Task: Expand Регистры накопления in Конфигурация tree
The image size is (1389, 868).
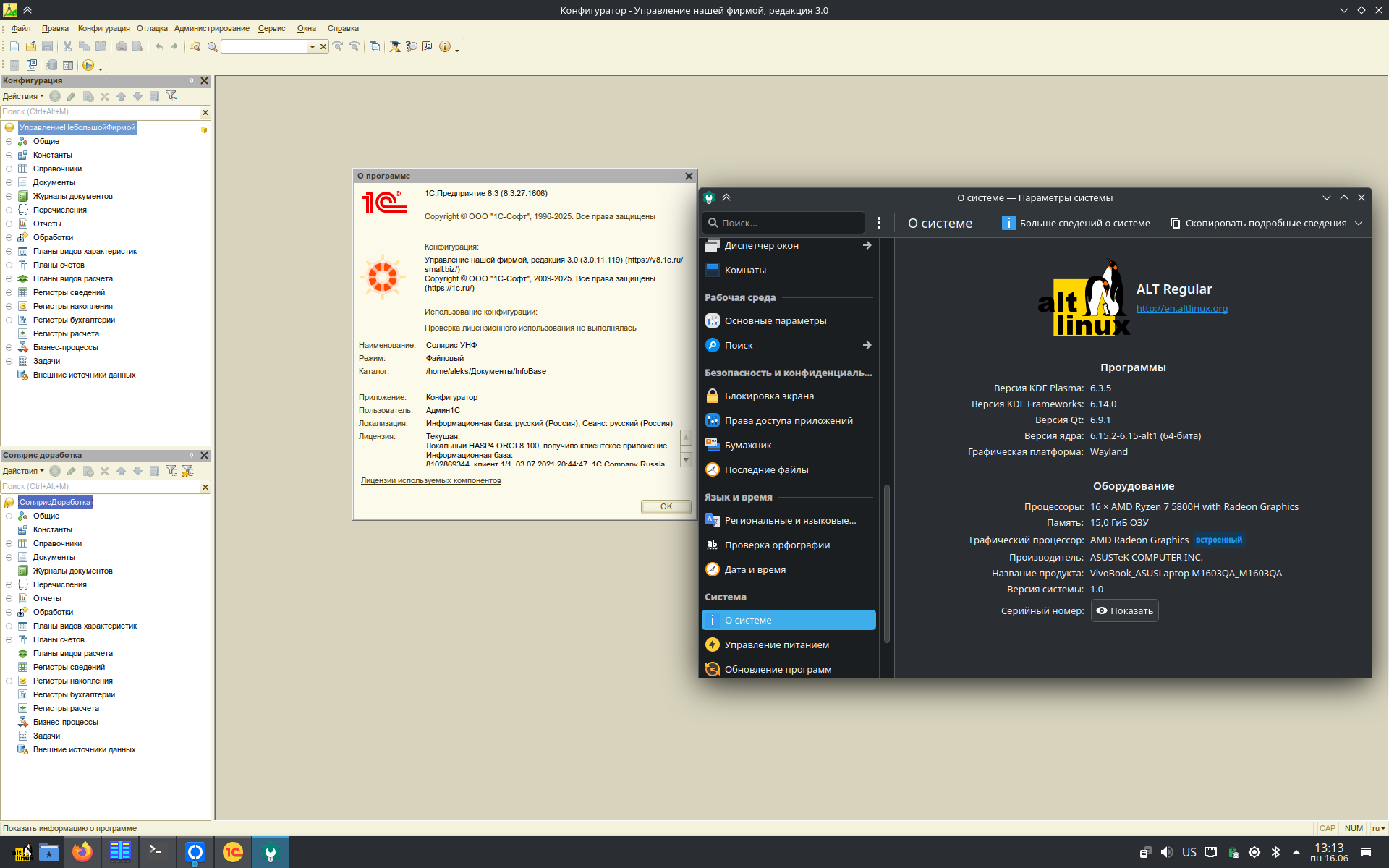Action: pyautogui.click(x=9, y=306)
